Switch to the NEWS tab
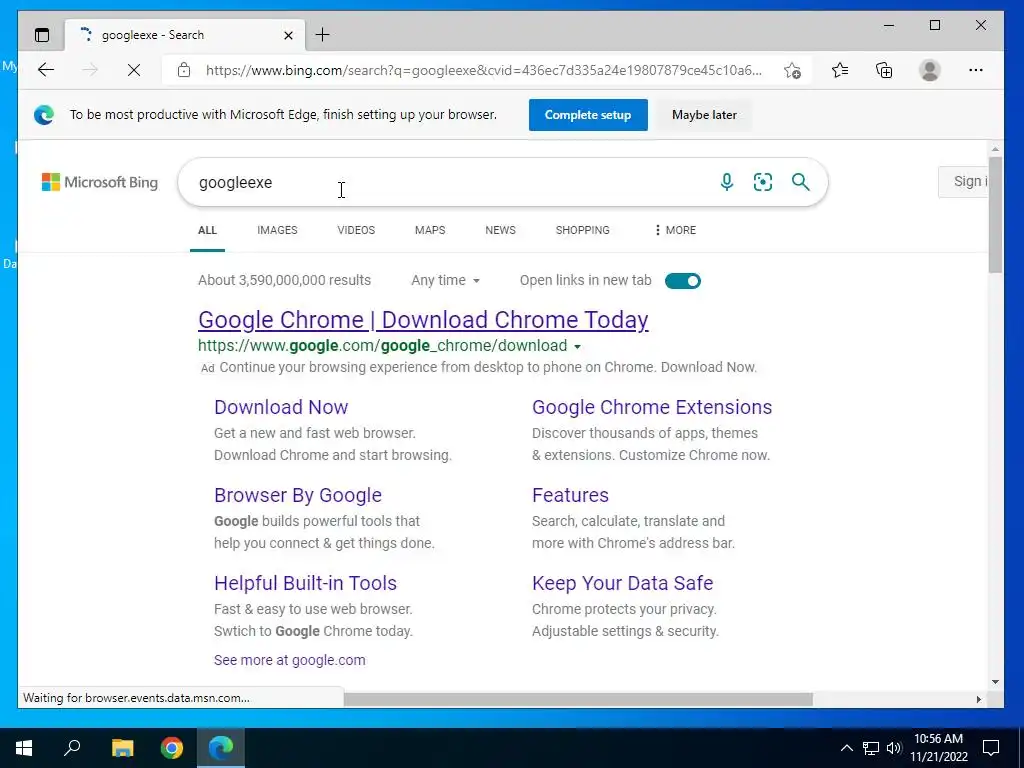Screen dimensions: 1024x768 [500, 230]
